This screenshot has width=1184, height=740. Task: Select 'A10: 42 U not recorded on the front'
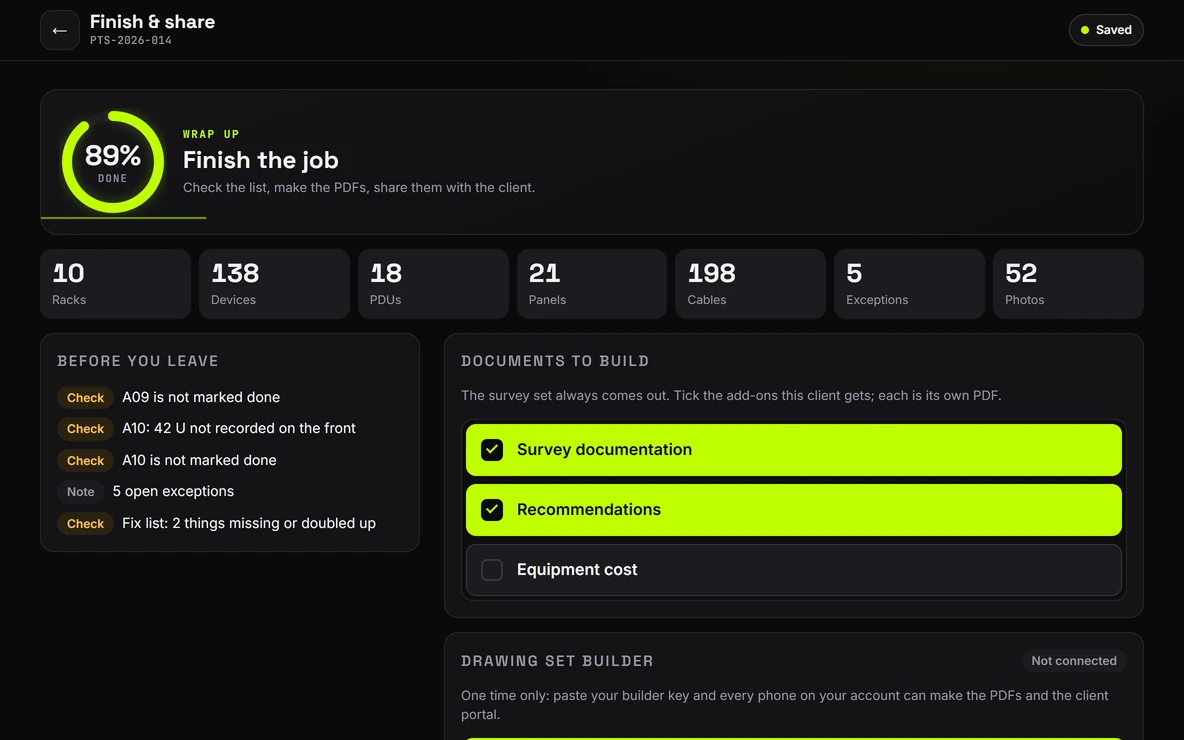pyautogui.click(x=239, y=428)
